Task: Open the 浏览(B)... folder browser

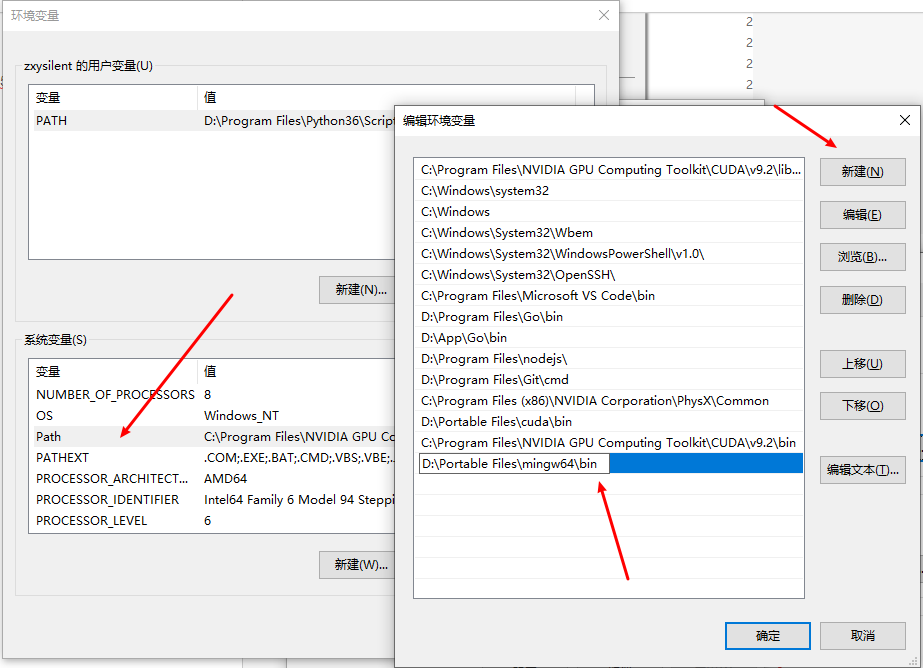Action: [862, 257]
